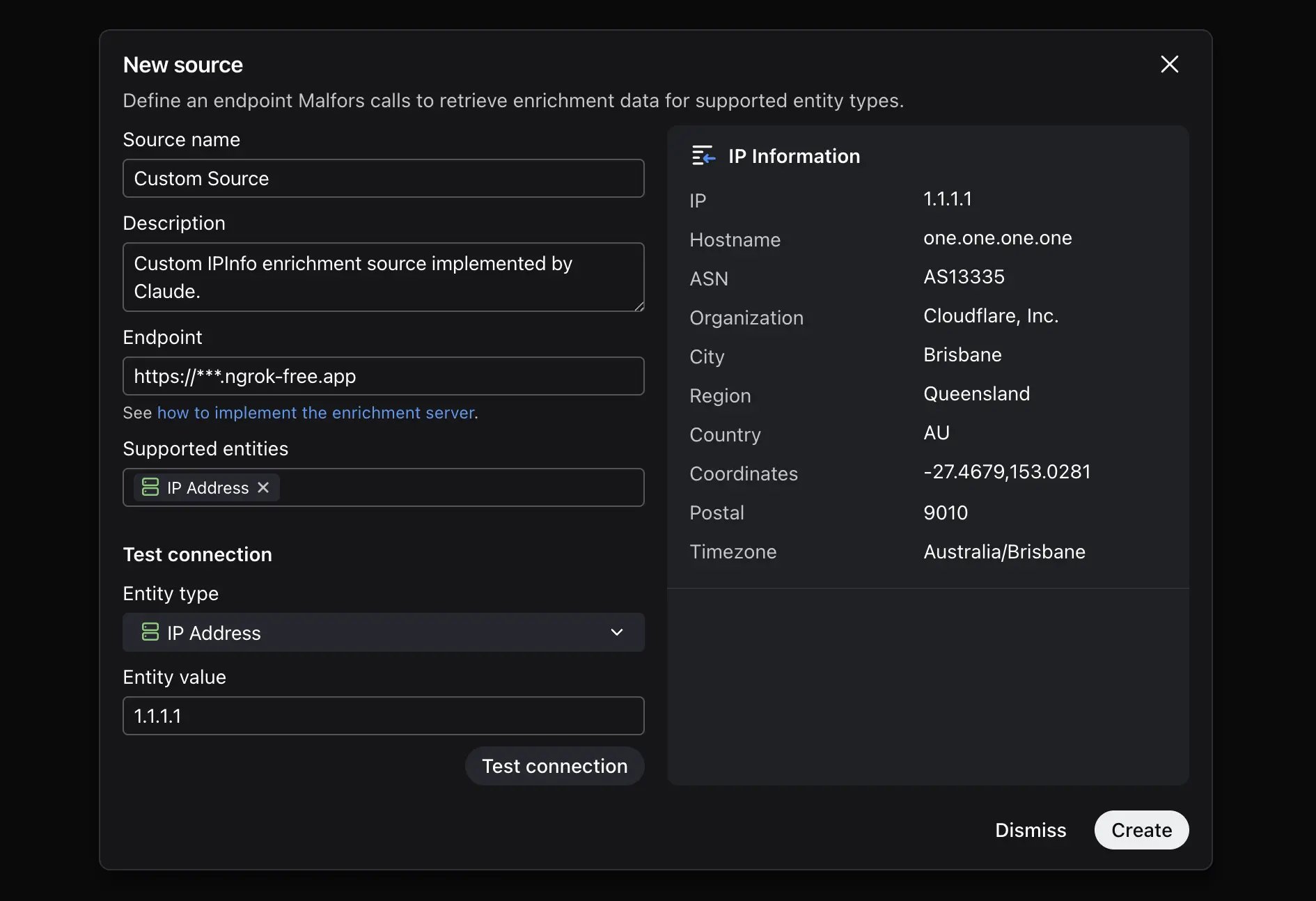Click the IP Information panel icon
This screenshot has height=901, width=1316.
point(703,156)
